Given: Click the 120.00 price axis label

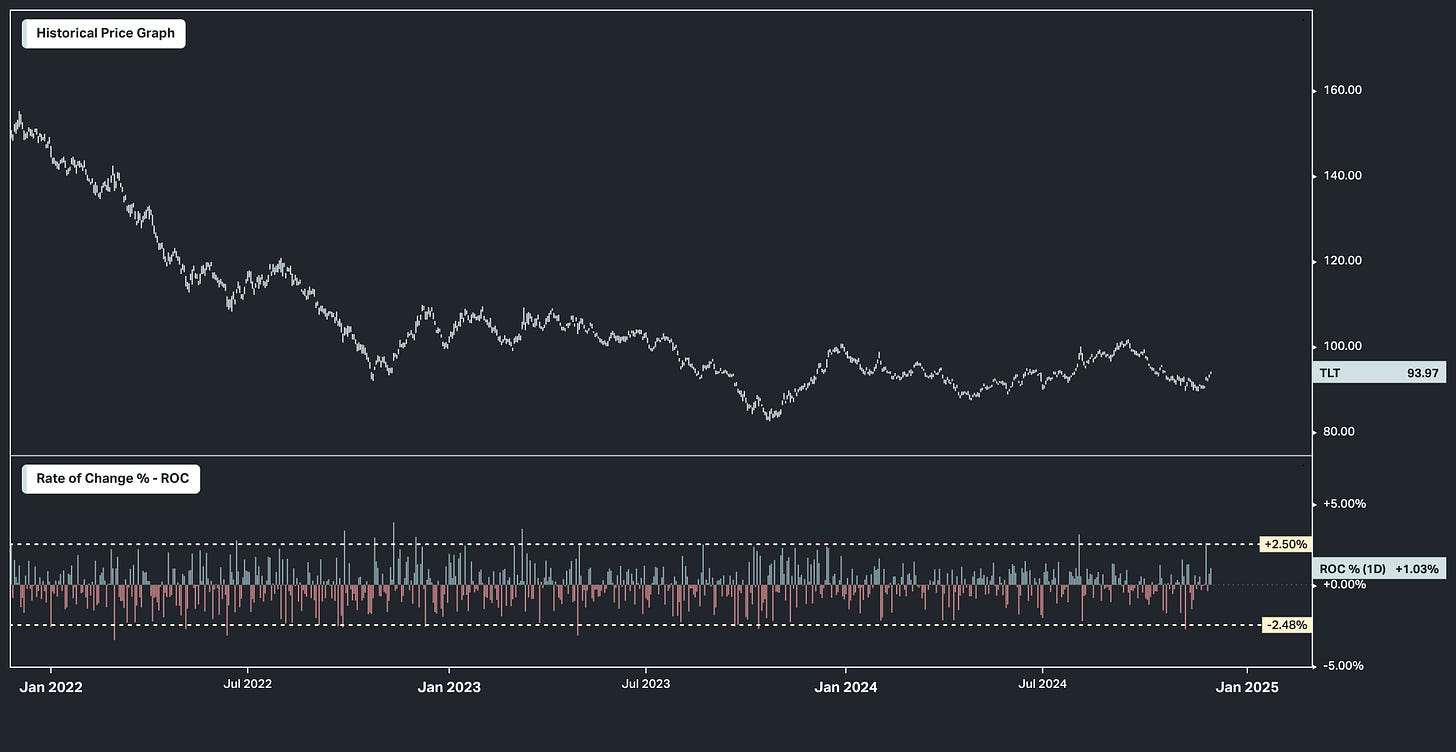Looking at the screenshot, I should coord(1342,261).
